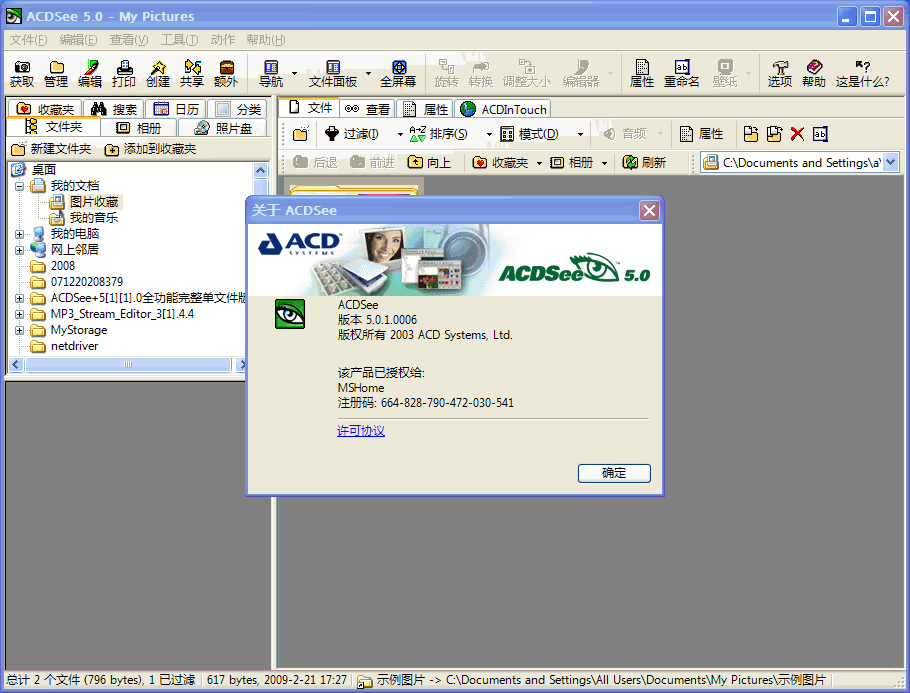Collapse the 我的文档 tree node
The image size is (910, 693).
pos(19,186)
